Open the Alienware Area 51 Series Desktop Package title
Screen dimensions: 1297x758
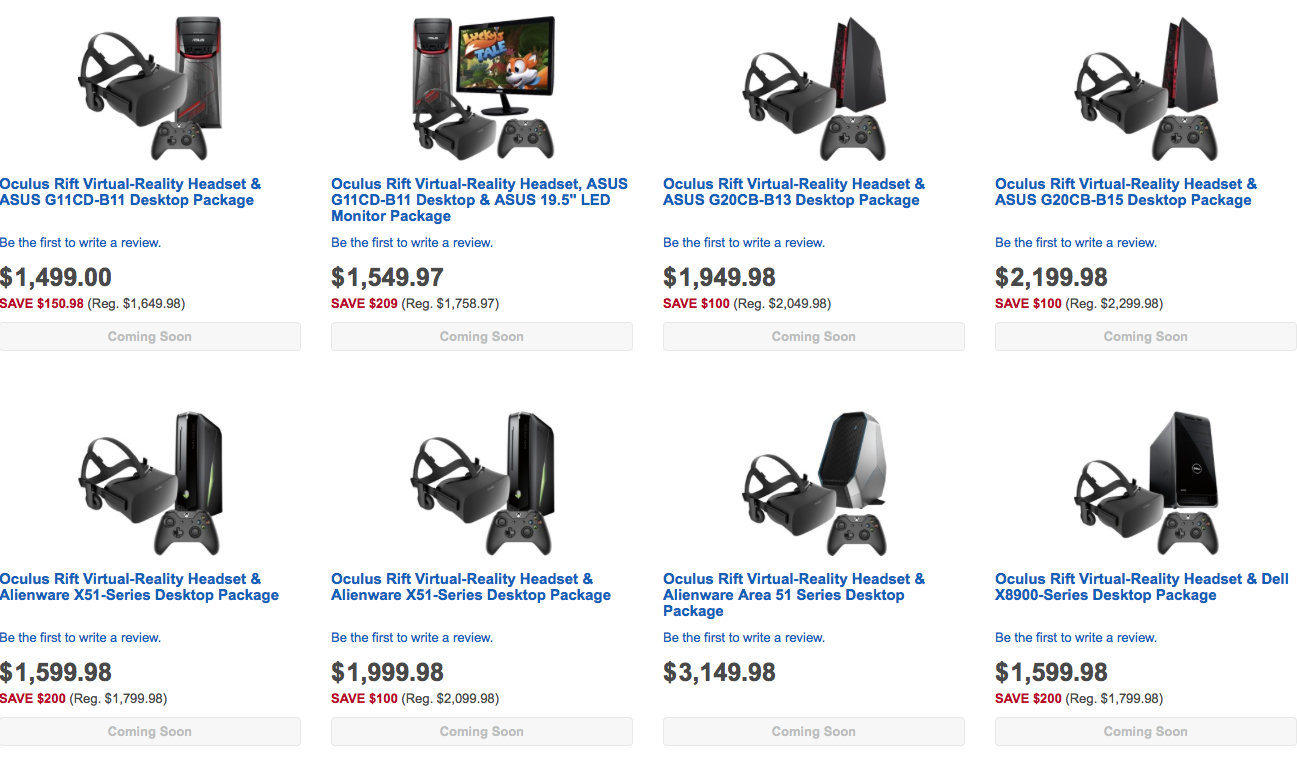[x=793, y=595]
